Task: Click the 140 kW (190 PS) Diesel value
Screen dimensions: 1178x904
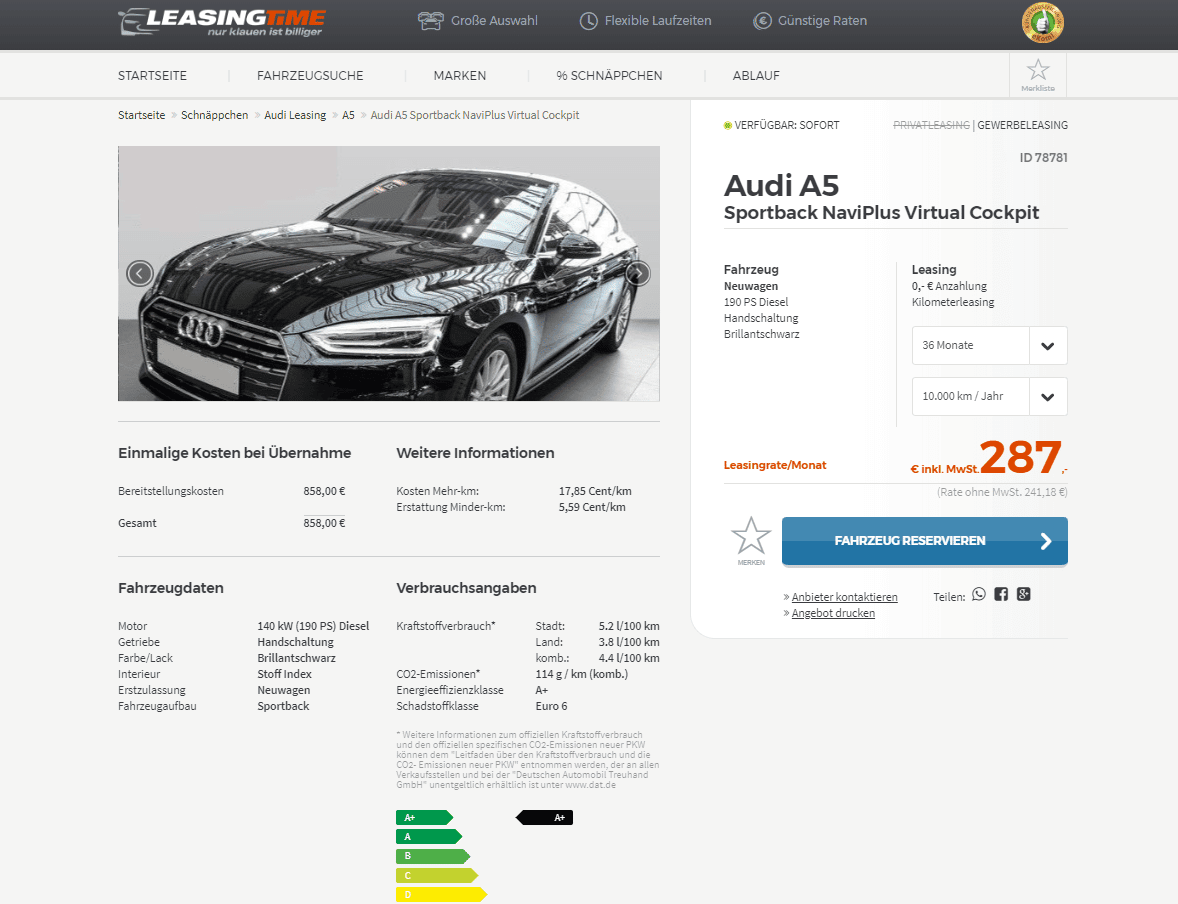Action: [x=313, y=626]
